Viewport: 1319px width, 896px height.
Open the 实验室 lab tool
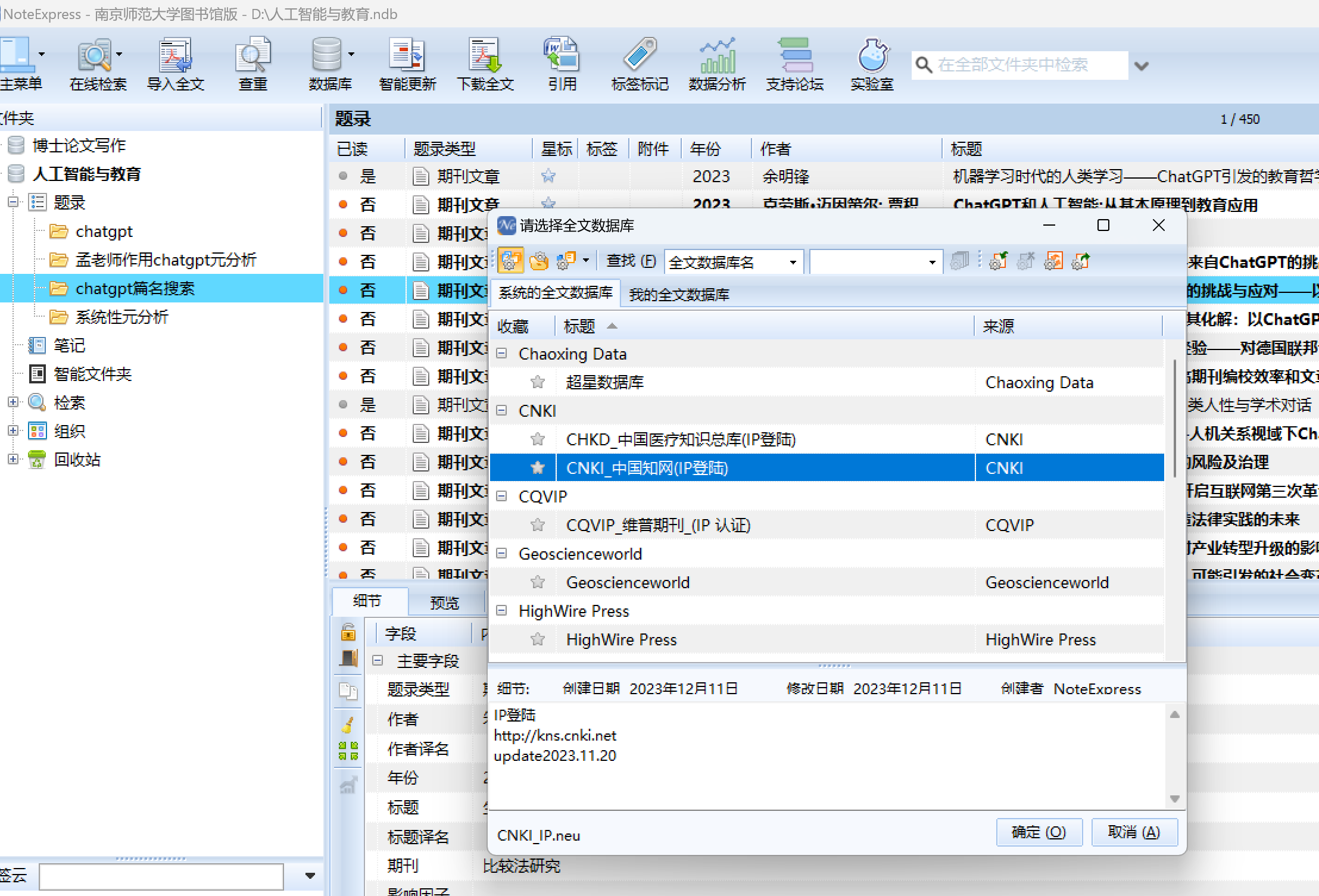[872, 65]
